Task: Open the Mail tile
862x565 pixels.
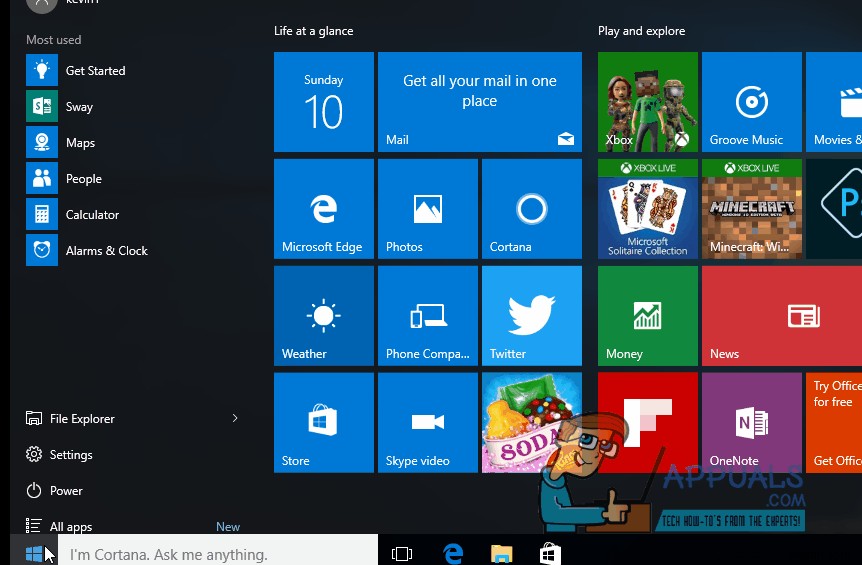Action: (x=479, y=102)
